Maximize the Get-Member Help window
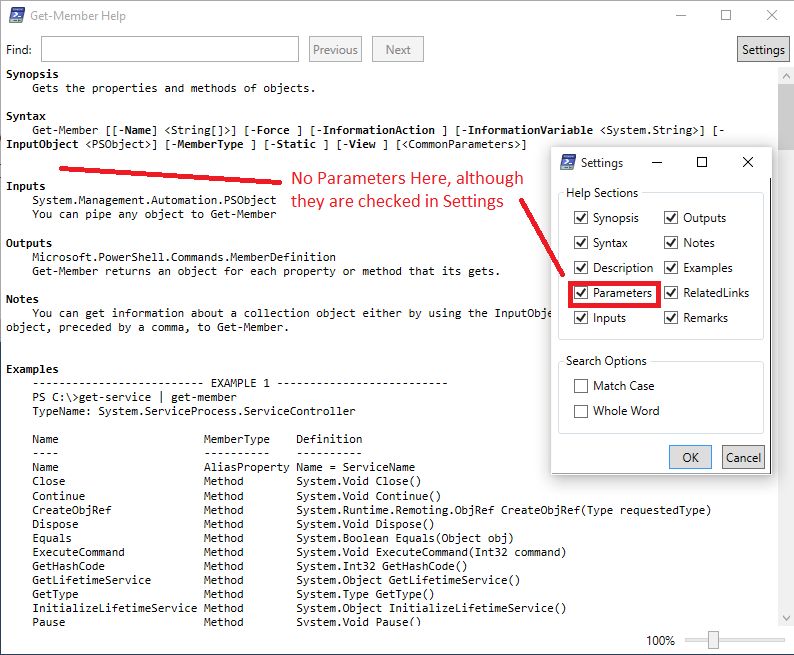 point(726,15)
